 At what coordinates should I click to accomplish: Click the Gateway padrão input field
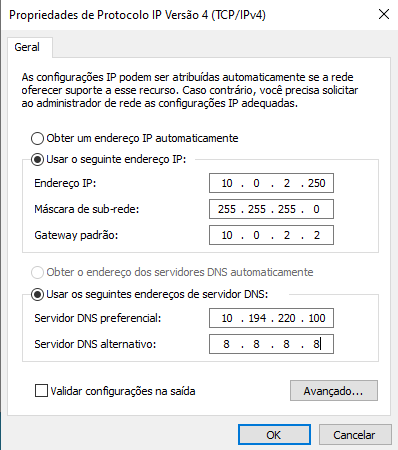tap(271, 235)
